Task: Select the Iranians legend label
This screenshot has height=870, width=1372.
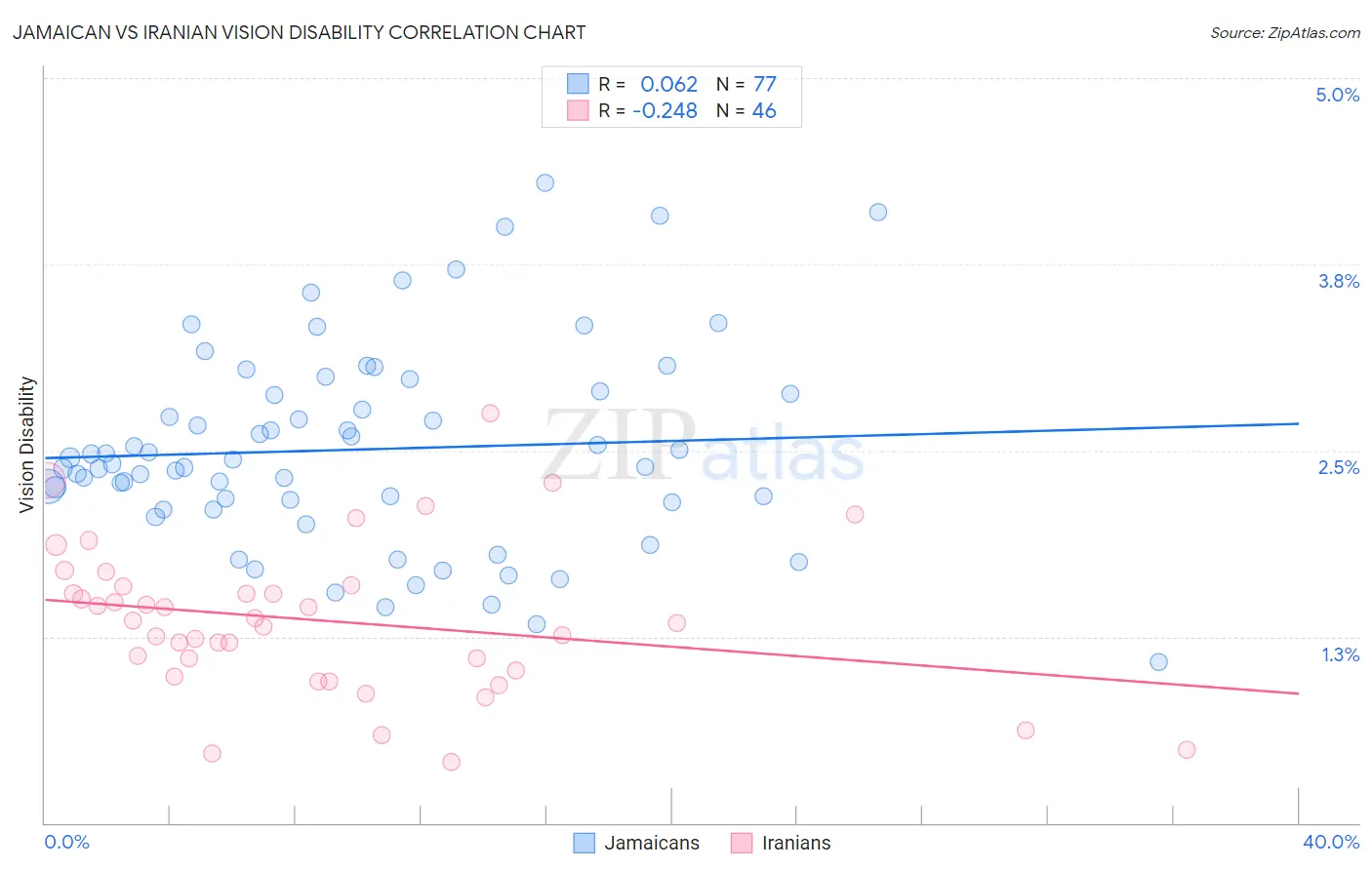Action: pos(796,843)
